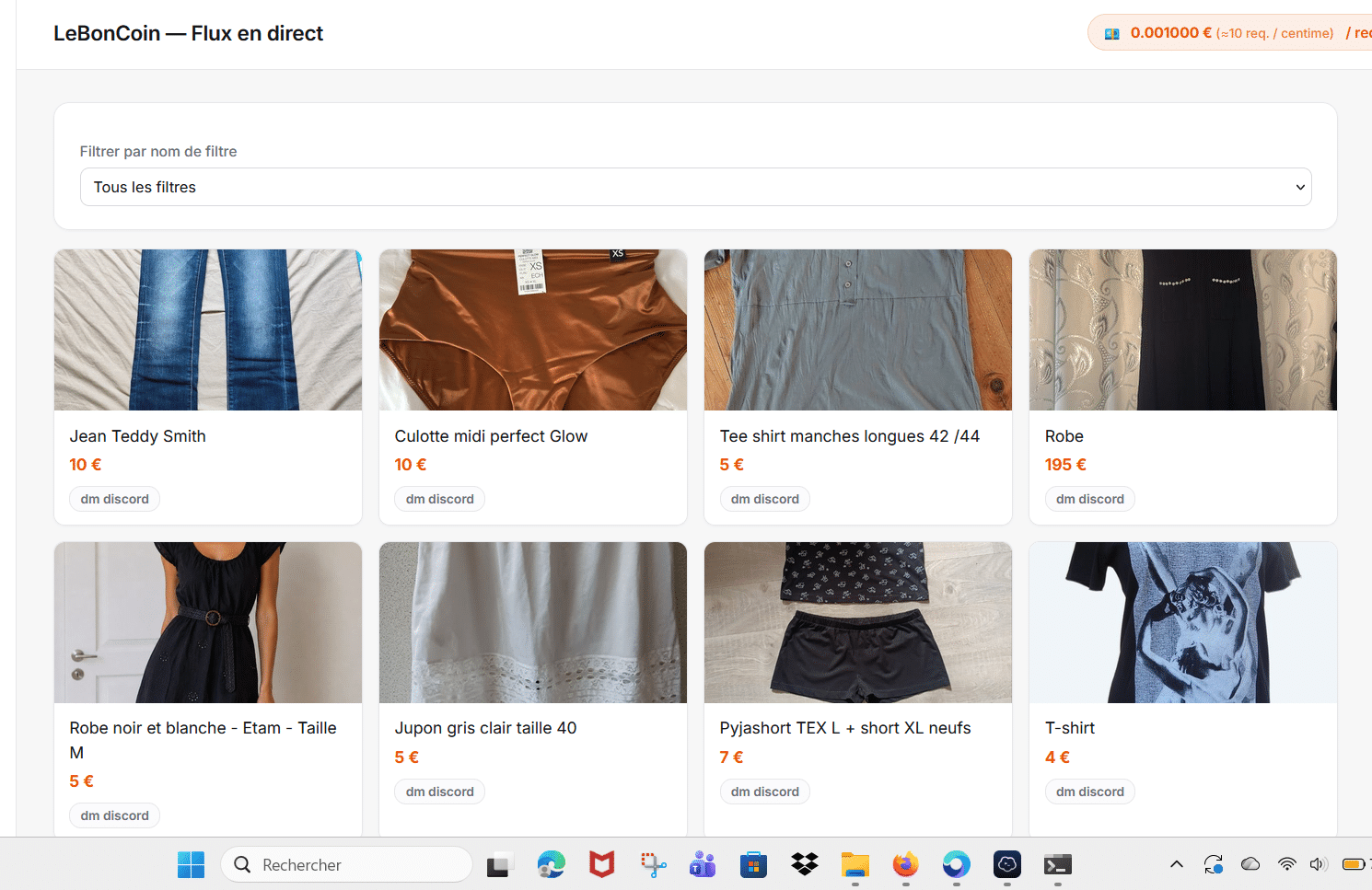Click the credit balance coin icon
This screenshot has width=1372, height=890.
pos(1112,33)
